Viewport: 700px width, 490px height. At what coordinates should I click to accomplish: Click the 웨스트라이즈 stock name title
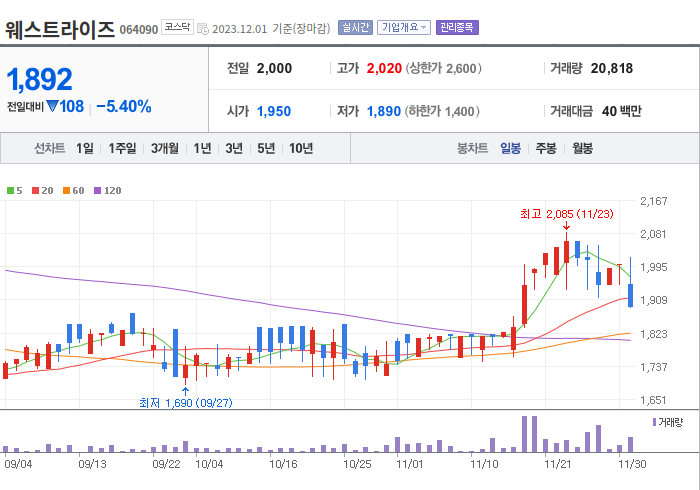point(60,29)
